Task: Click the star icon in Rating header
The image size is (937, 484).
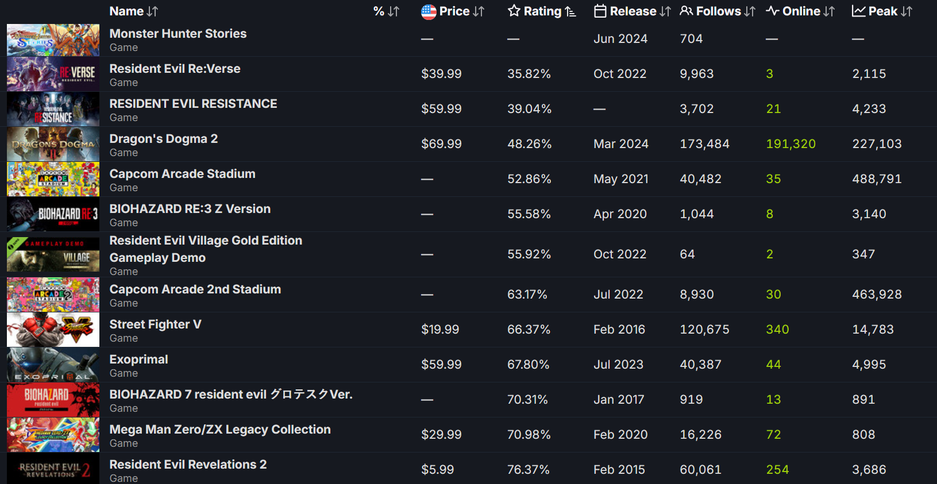Action: coord(514,12)
